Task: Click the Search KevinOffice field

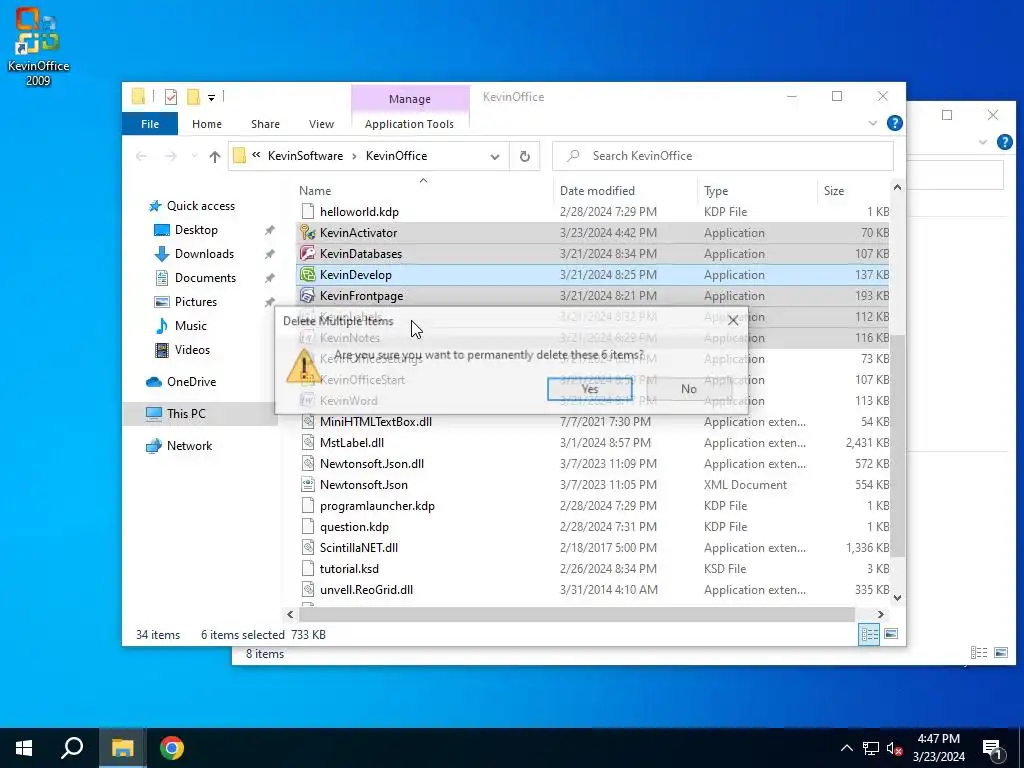Action: coord(723,155)
